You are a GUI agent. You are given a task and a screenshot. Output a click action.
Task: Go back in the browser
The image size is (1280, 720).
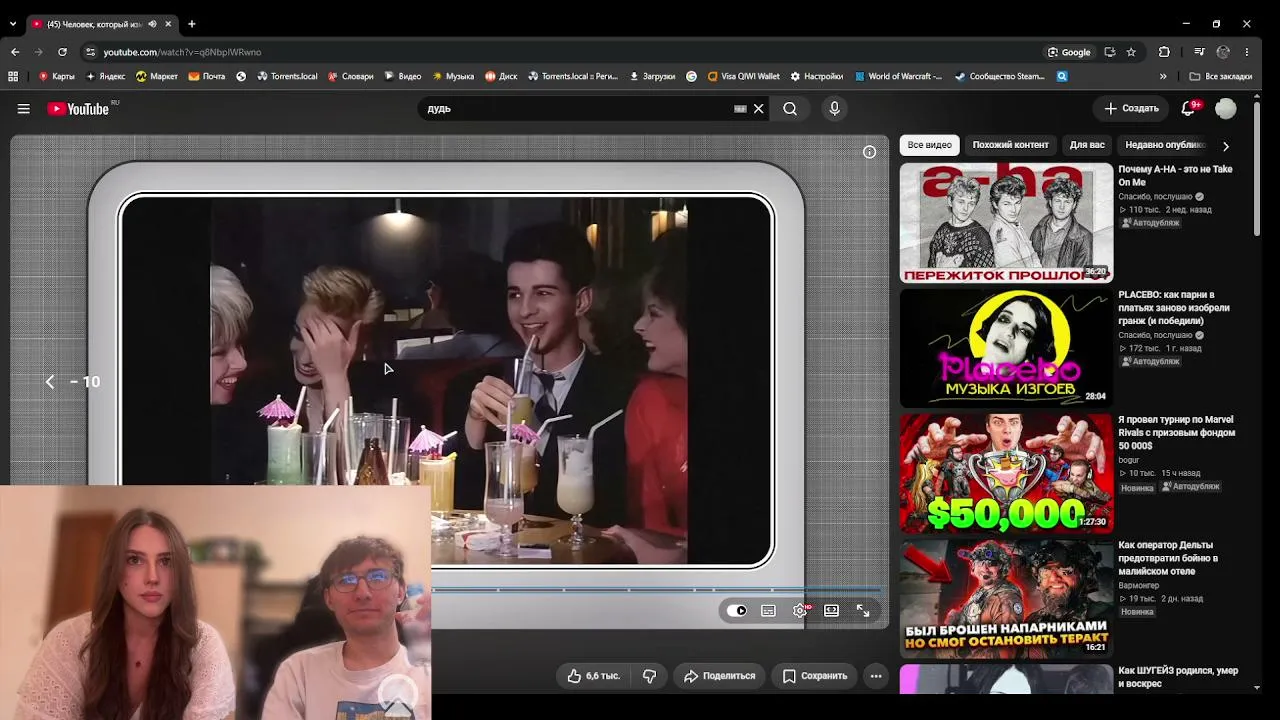[x=15, y=52]
